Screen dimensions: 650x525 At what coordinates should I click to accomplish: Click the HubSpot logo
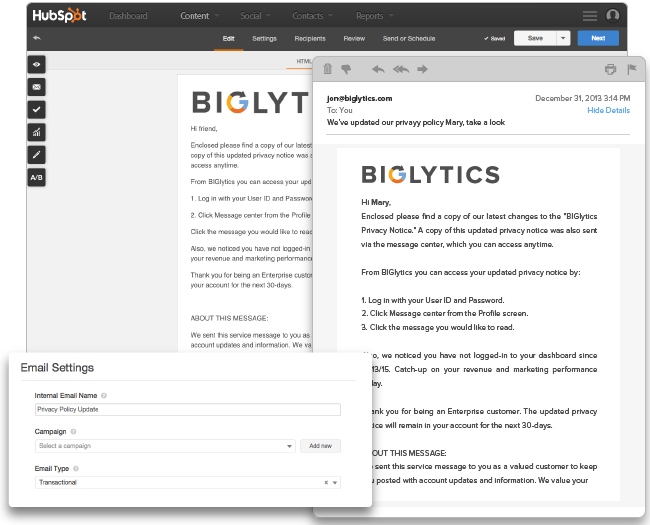(59, 15)
